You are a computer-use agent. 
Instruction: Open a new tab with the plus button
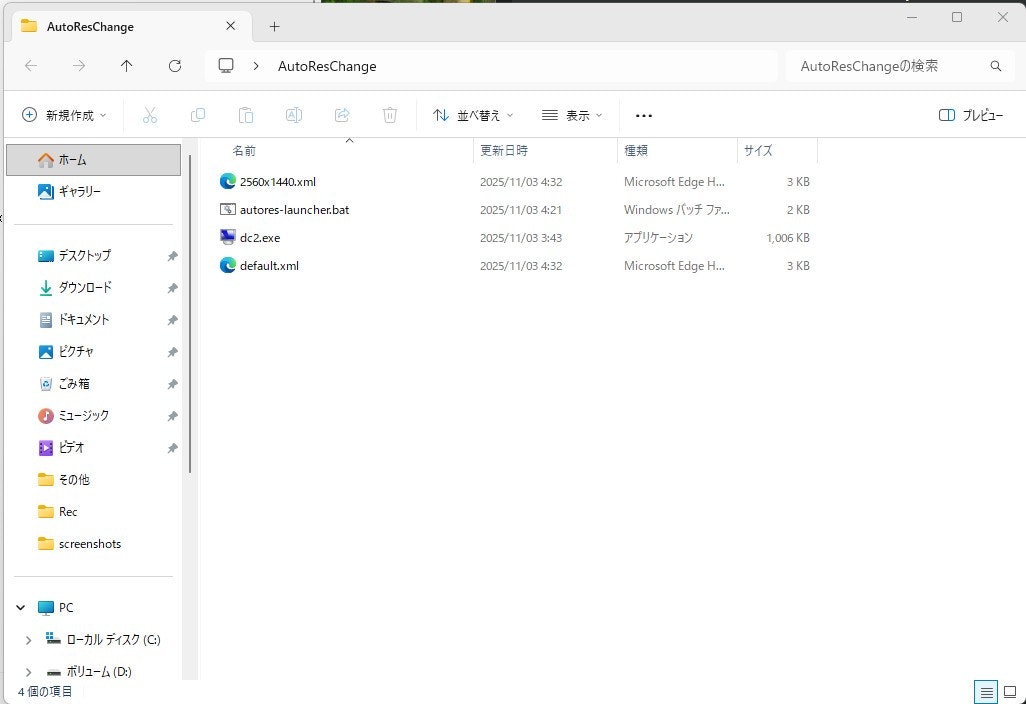tap(275, 27)
